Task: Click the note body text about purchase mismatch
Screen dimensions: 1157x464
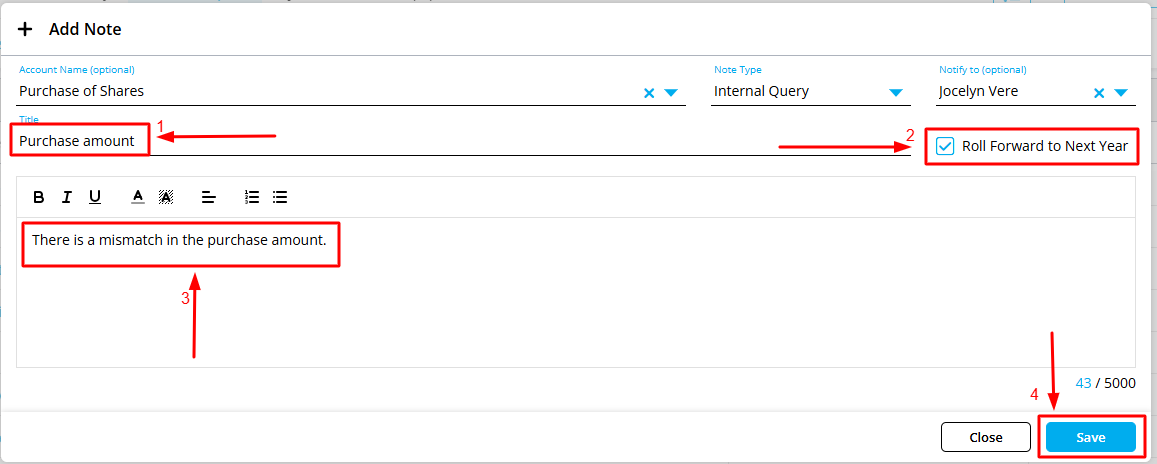Action: [x=179, y=241]
